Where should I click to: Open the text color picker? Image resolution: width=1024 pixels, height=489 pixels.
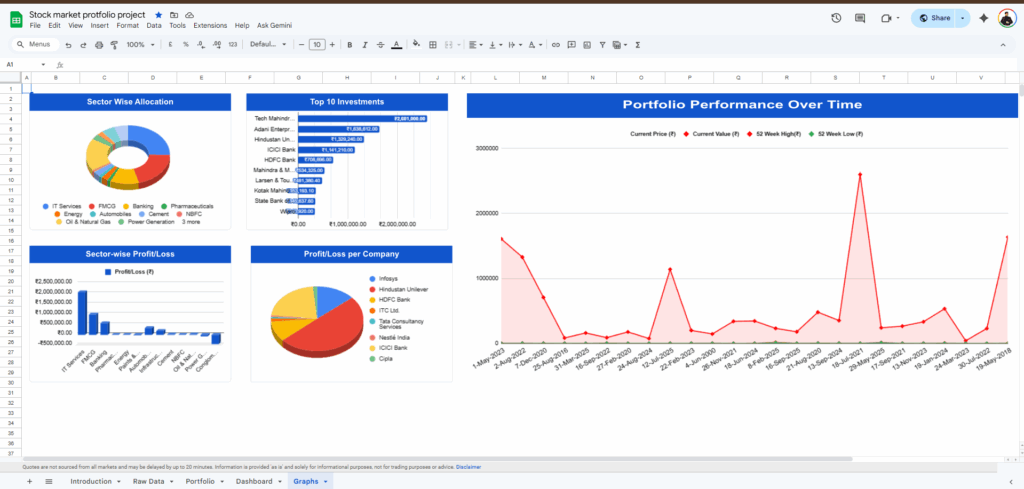pyautogui.click(x=397, y=45)
